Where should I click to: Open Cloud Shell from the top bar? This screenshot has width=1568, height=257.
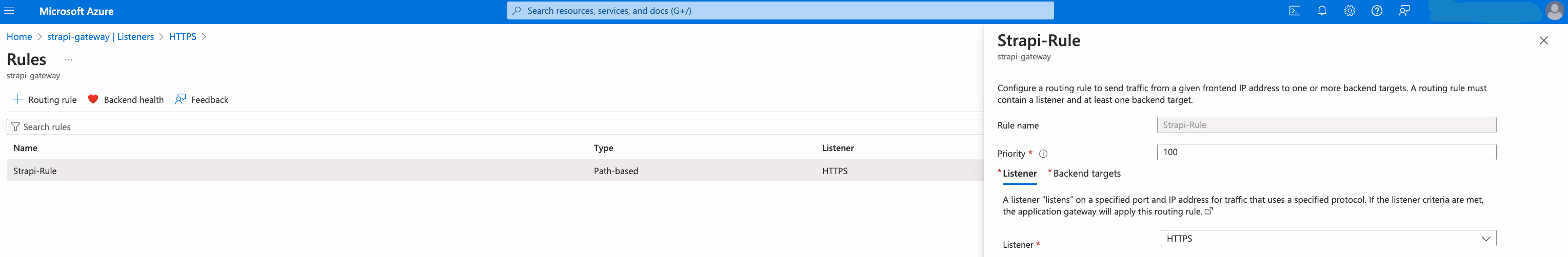coord(1295,11)
